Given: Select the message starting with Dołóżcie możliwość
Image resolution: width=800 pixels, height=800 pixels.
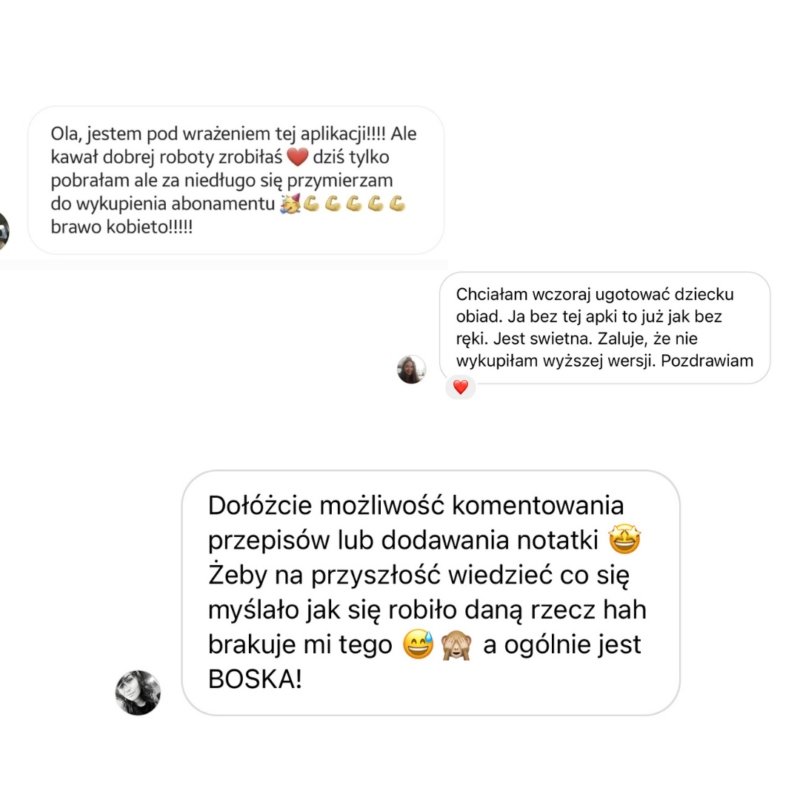Looking at the screenshot, I should coord(431,592).
